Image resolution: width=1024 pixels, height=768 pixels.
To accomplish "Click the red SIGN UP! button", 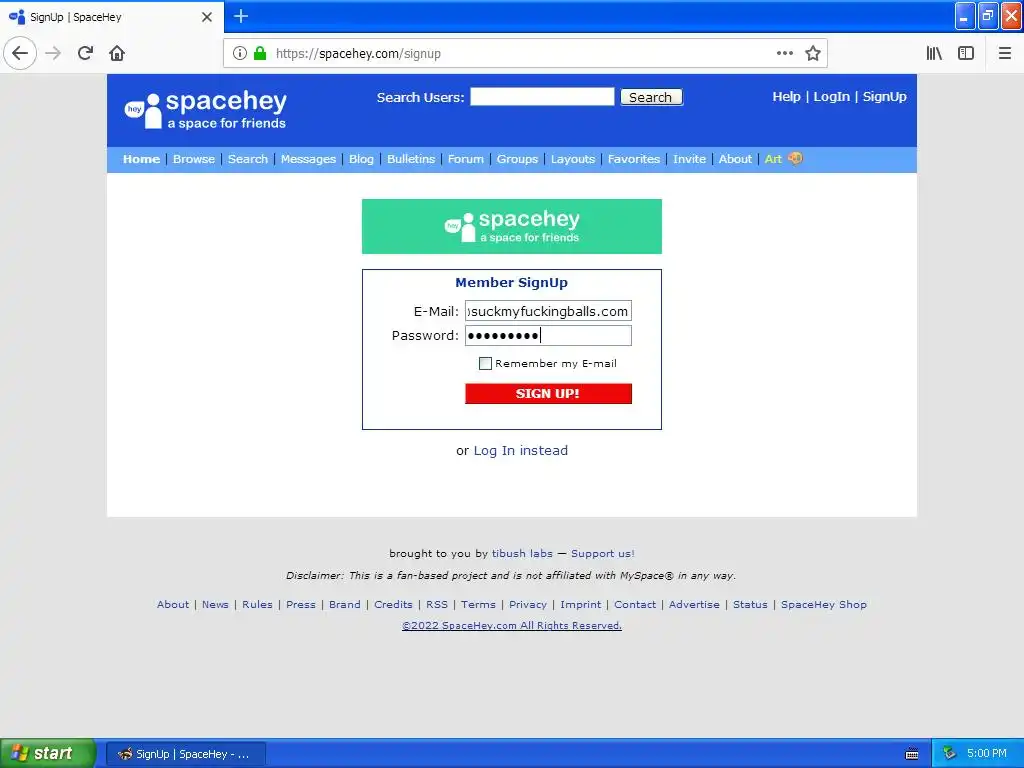I will (x=549, y=394).
